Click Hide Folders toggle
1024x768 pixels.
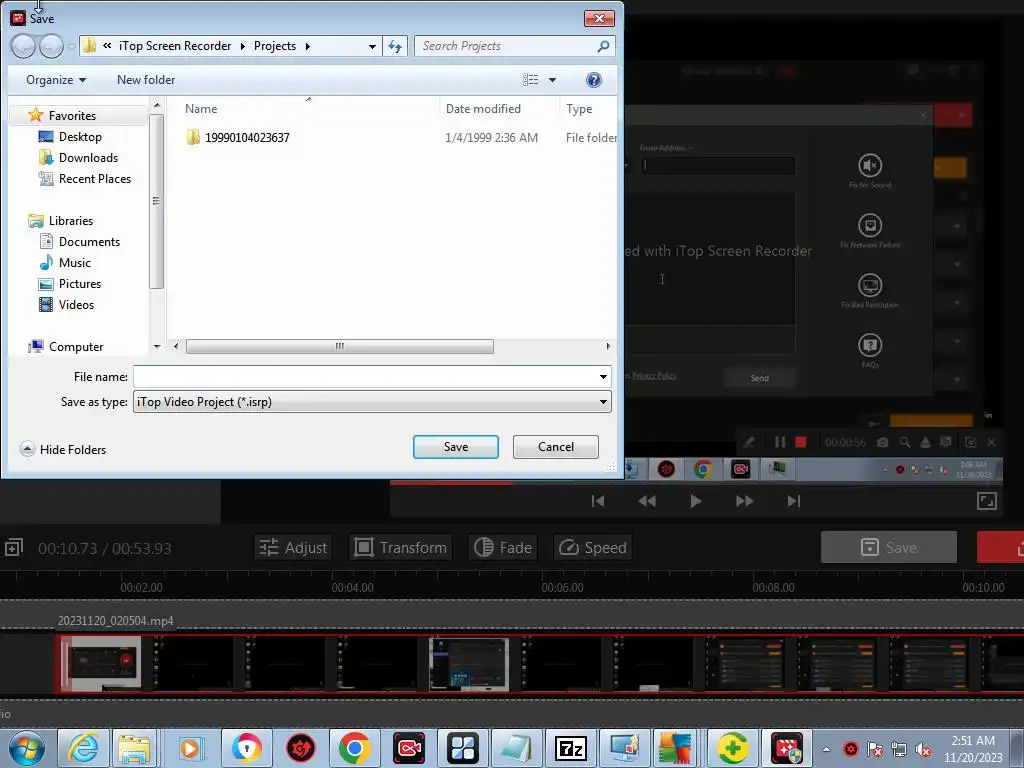click(x=63, y=449)
